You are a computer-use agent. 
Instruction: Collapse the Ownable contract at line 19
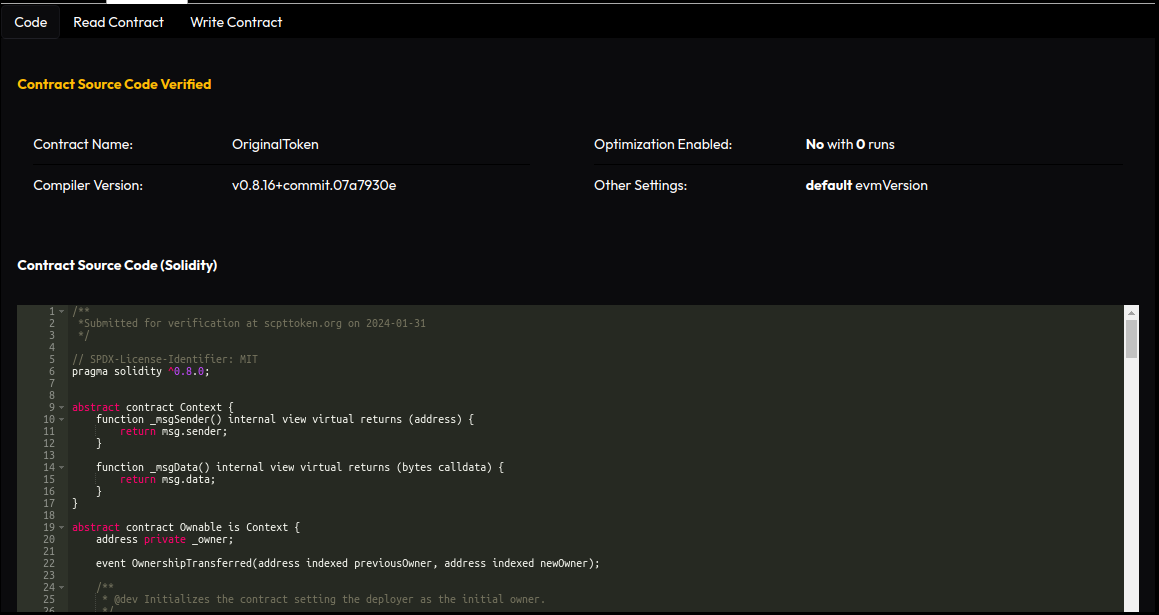point(61,528)
